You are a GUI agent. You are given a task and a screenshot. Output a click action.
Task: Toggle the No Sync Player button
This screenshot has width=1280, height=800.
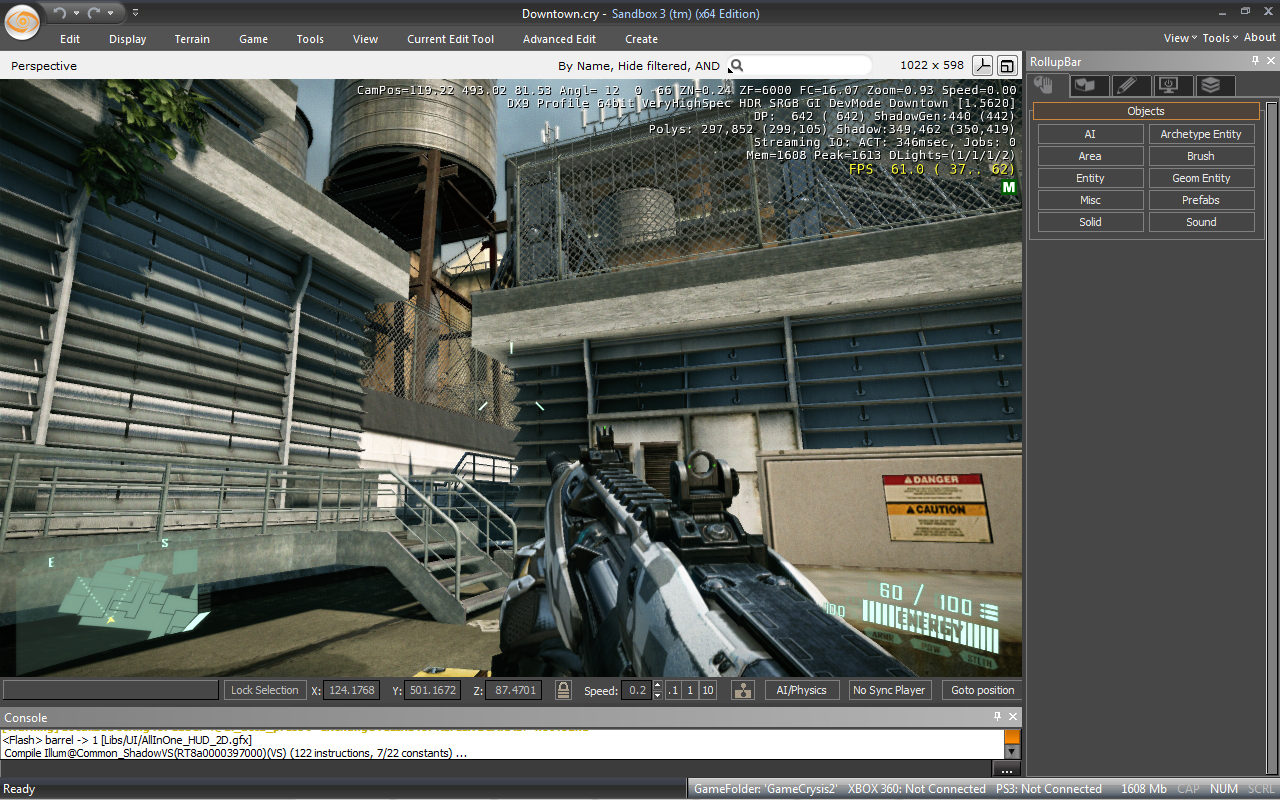click(889, 690)
